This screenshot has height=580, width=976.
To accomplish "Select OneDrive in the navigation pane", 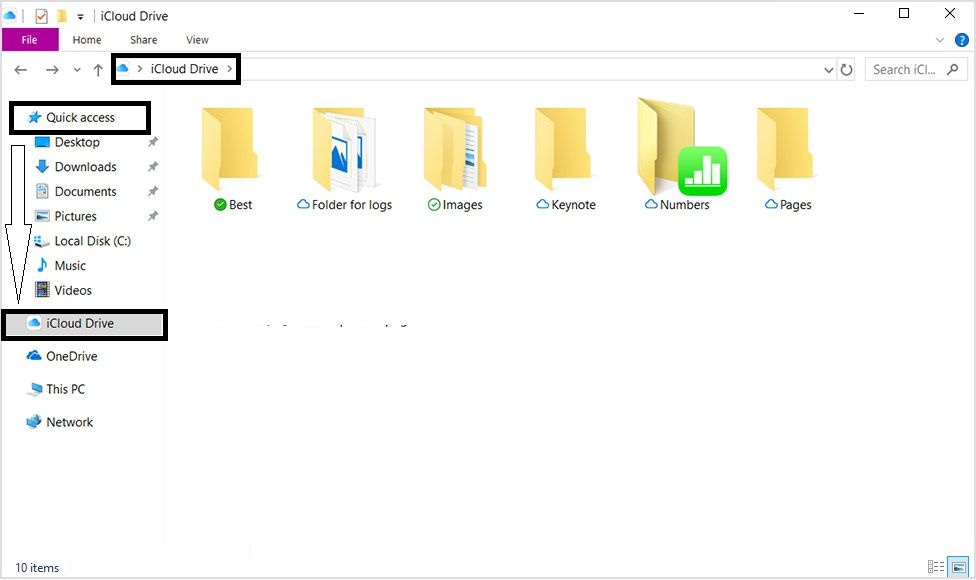I will coord(71,357).
